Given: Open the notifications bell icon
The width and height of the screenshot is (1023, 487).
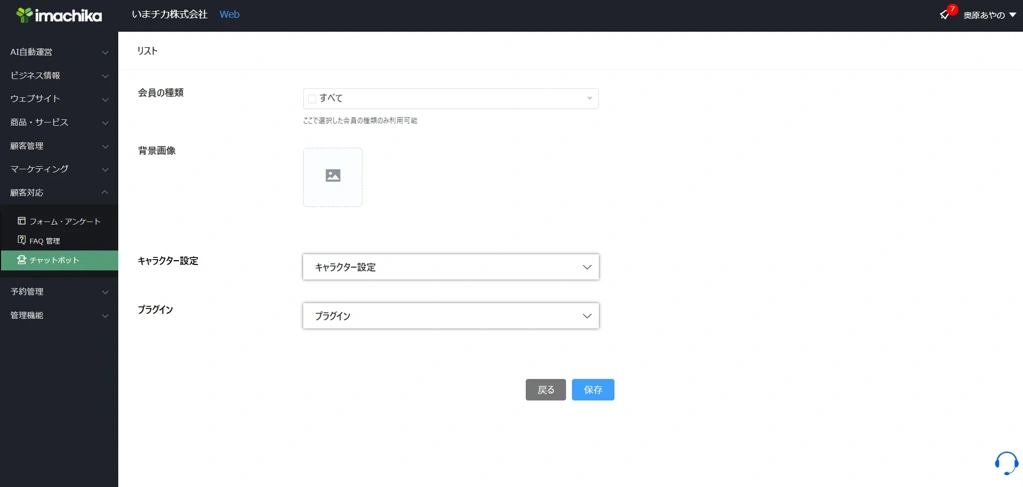Looking at the screenshot, I should tap(945, 14).
